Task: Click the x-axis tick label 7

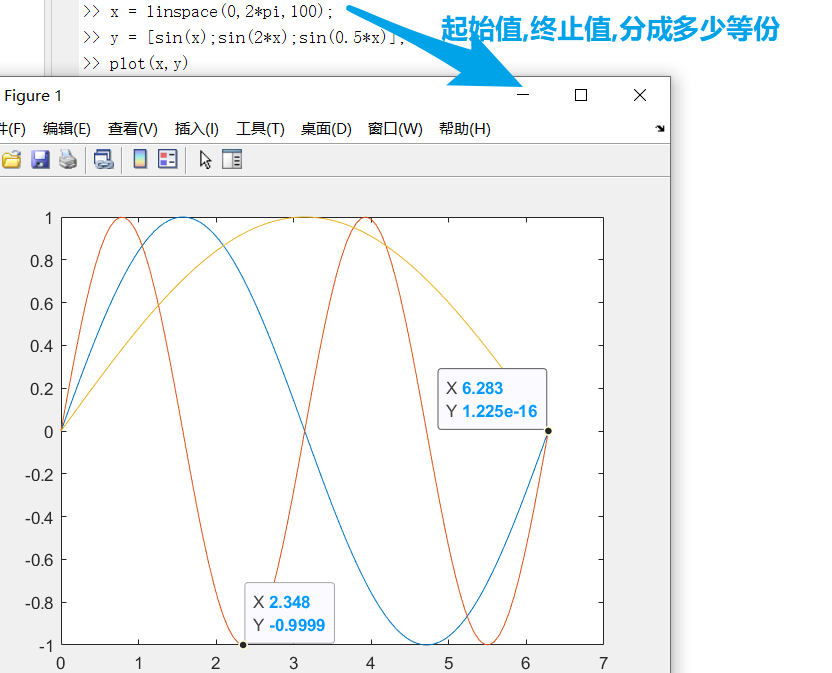Action: [603, 663]
